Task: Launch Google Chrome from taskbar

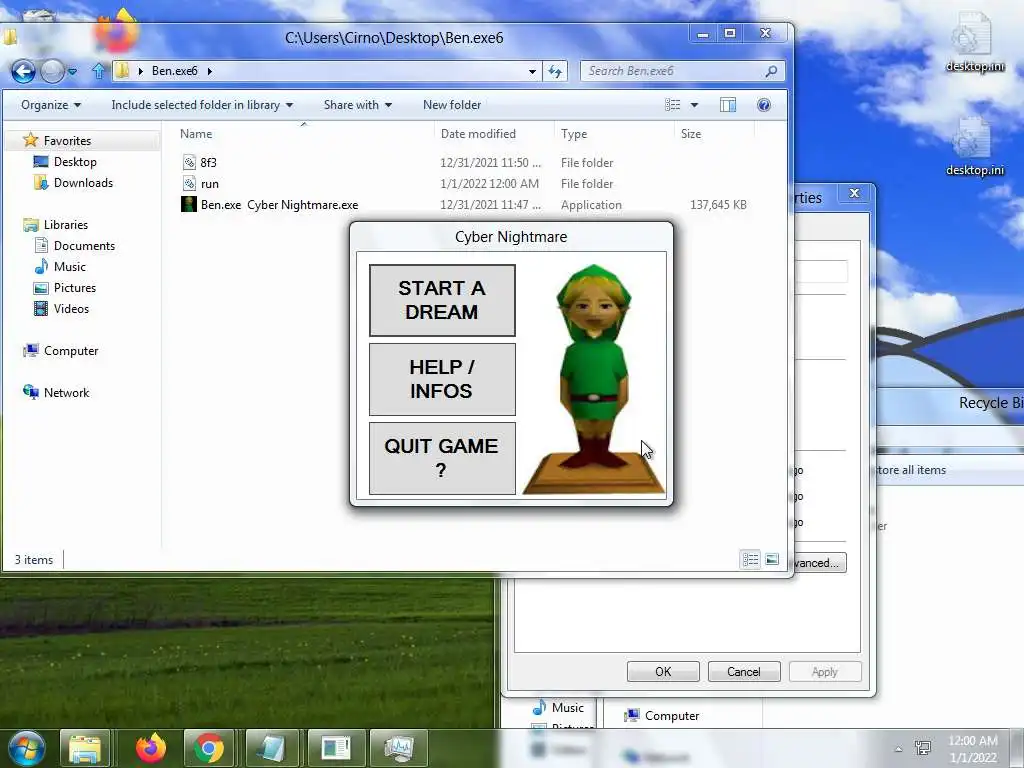Action: click(209, 748)
